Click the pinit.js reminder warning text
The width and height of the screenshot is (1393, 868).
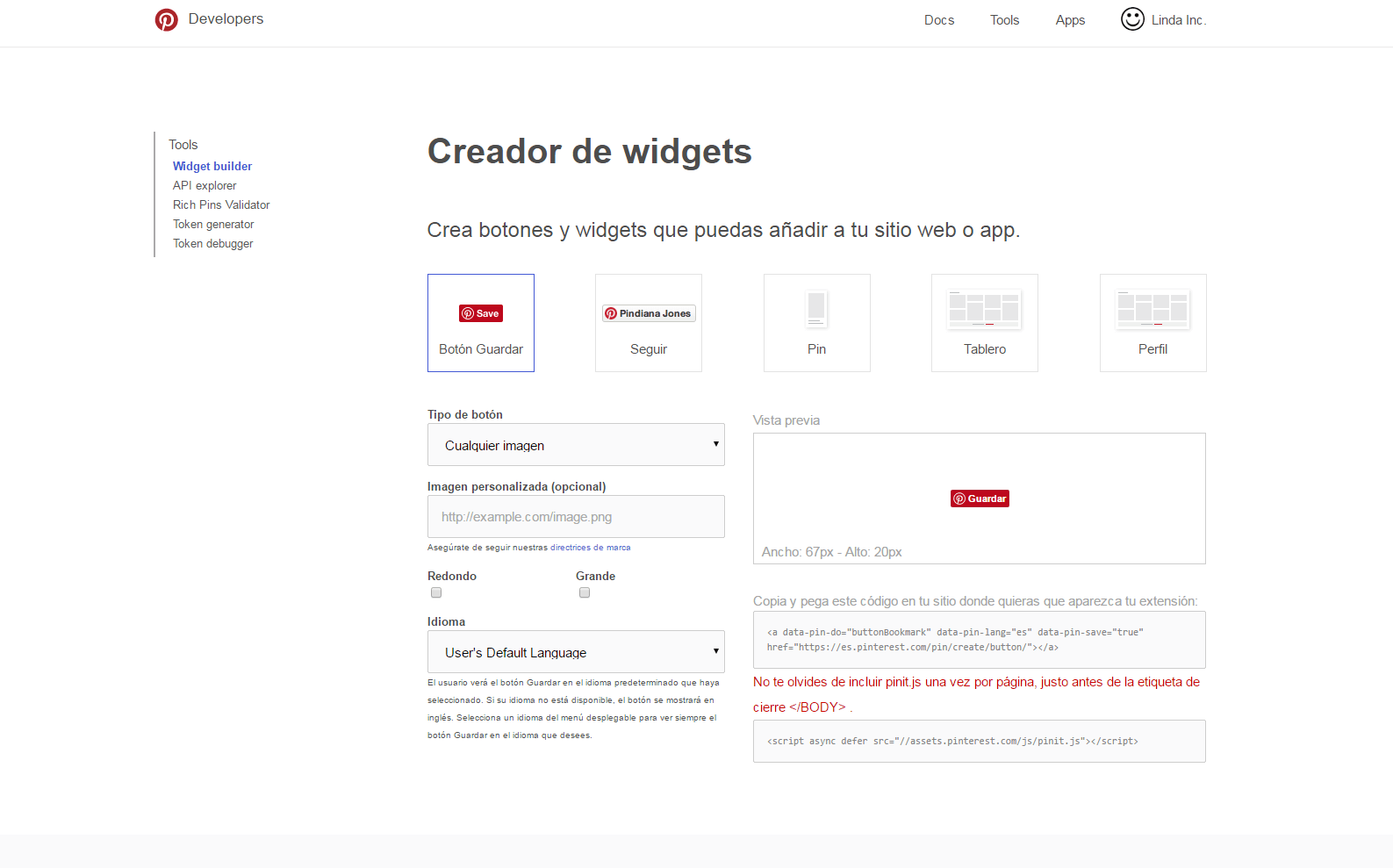tap(976, 694)
